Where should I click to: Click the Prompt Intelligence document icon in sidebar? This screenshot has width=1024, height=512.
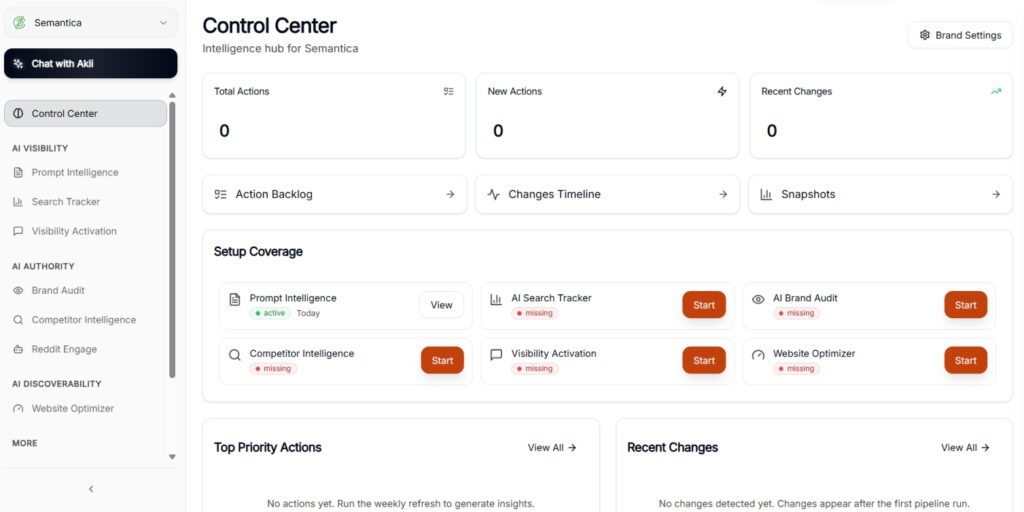click(18, 172)
